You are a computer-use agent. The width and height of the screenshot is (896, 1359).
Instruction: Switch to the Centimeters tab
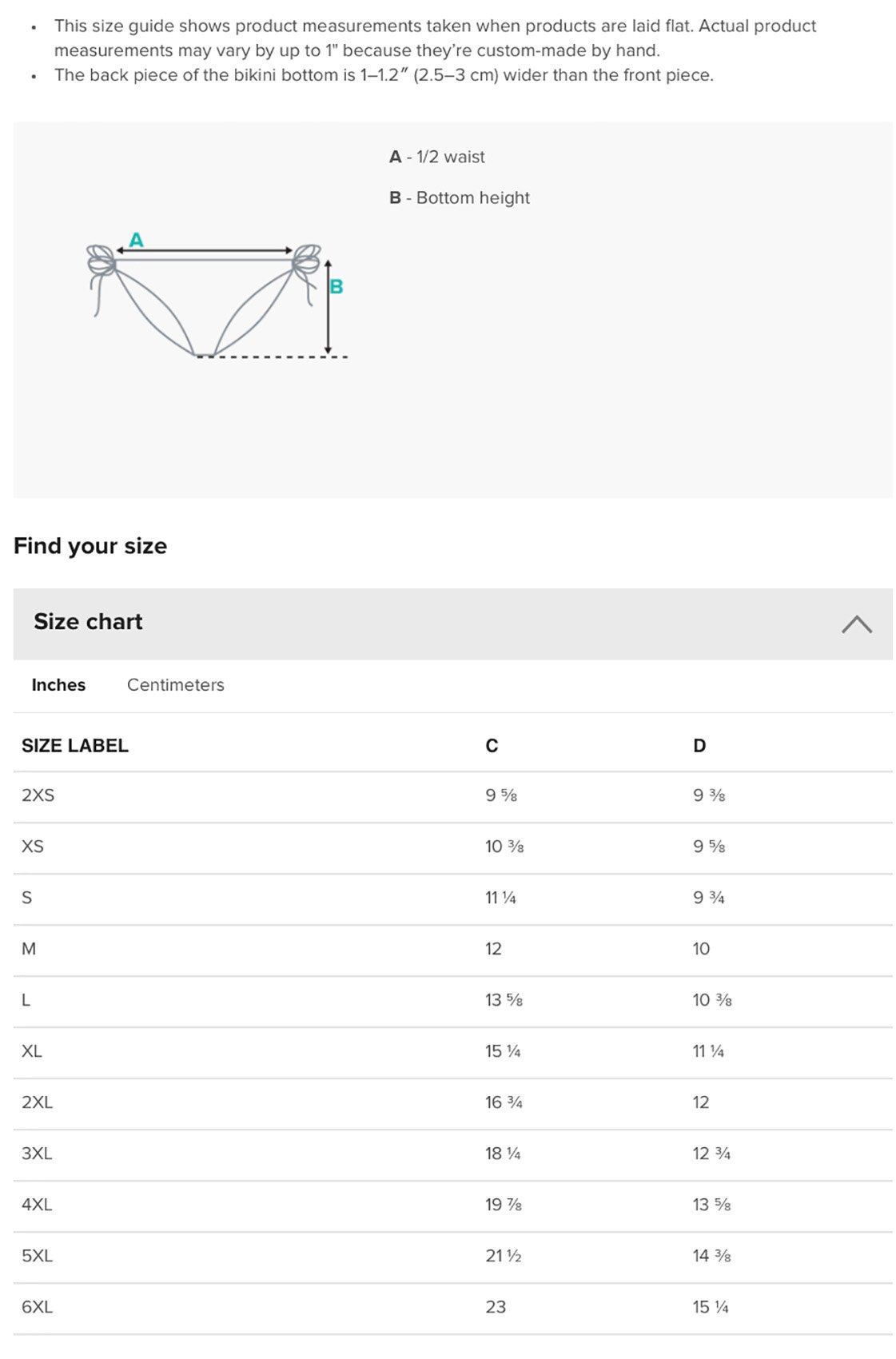click(176, 684)
